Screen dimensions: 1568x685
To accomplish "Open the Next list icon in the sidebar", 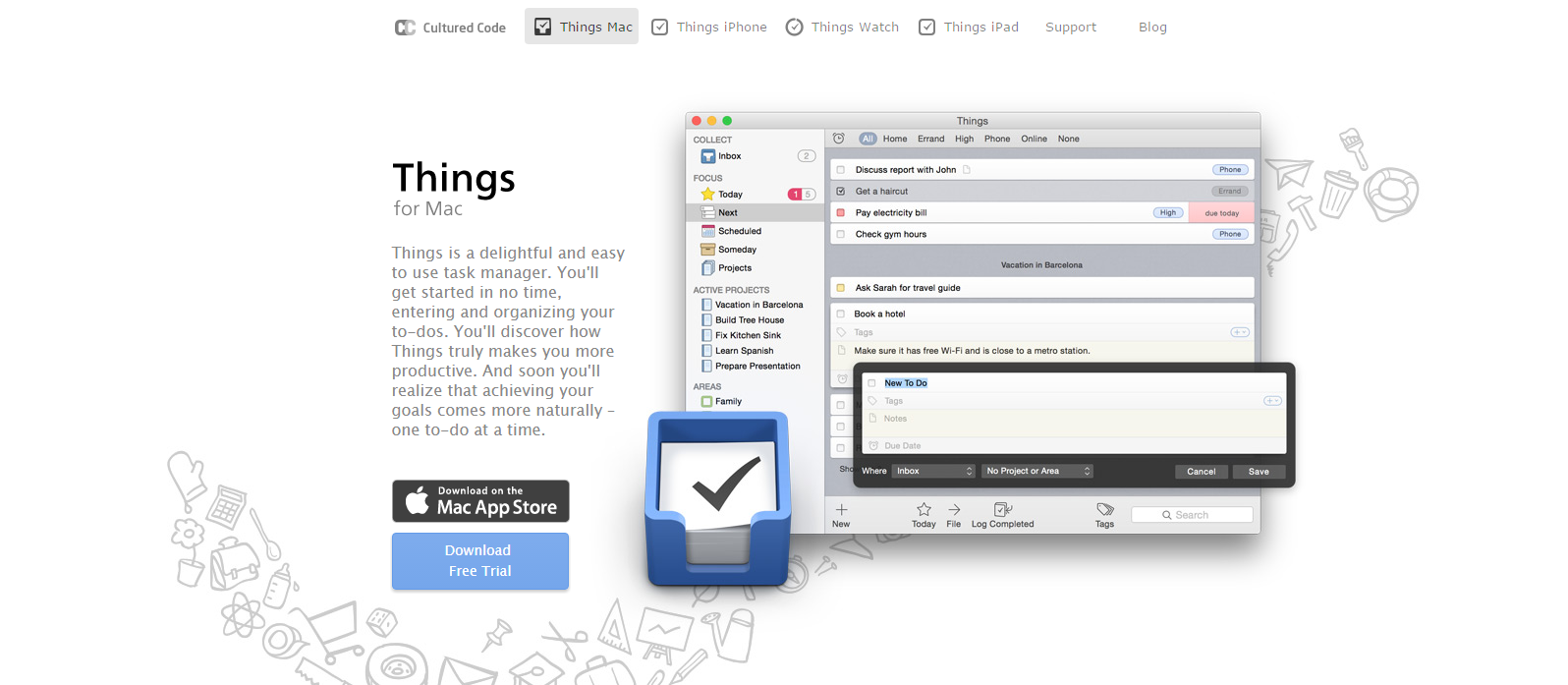I will pyautogui.click(x=707, y=212).
